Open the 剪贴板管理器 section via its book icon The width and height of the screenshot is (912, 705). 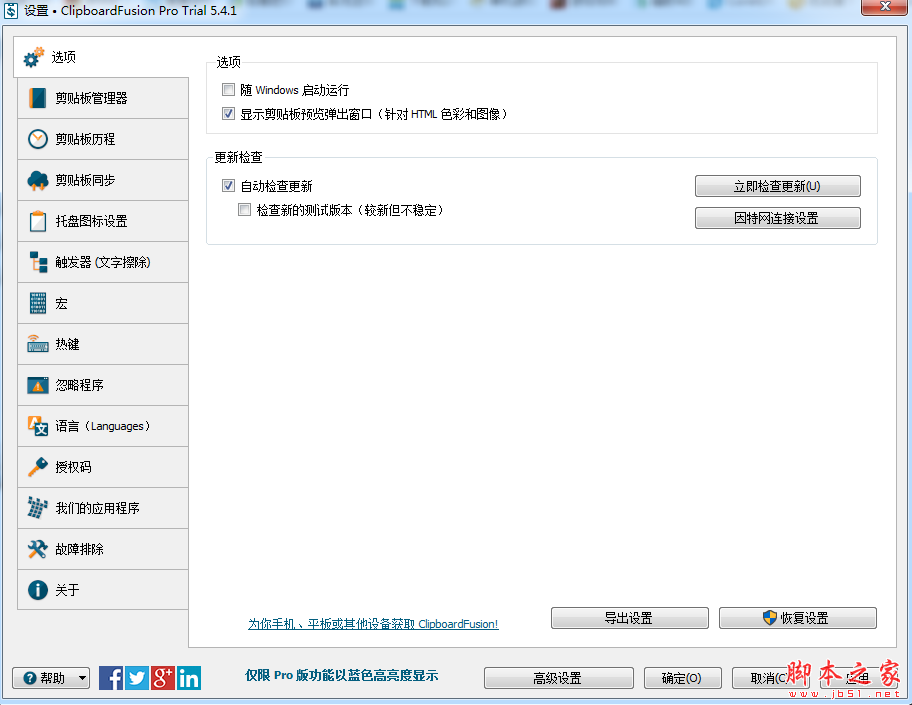click(x=38, y=98)
